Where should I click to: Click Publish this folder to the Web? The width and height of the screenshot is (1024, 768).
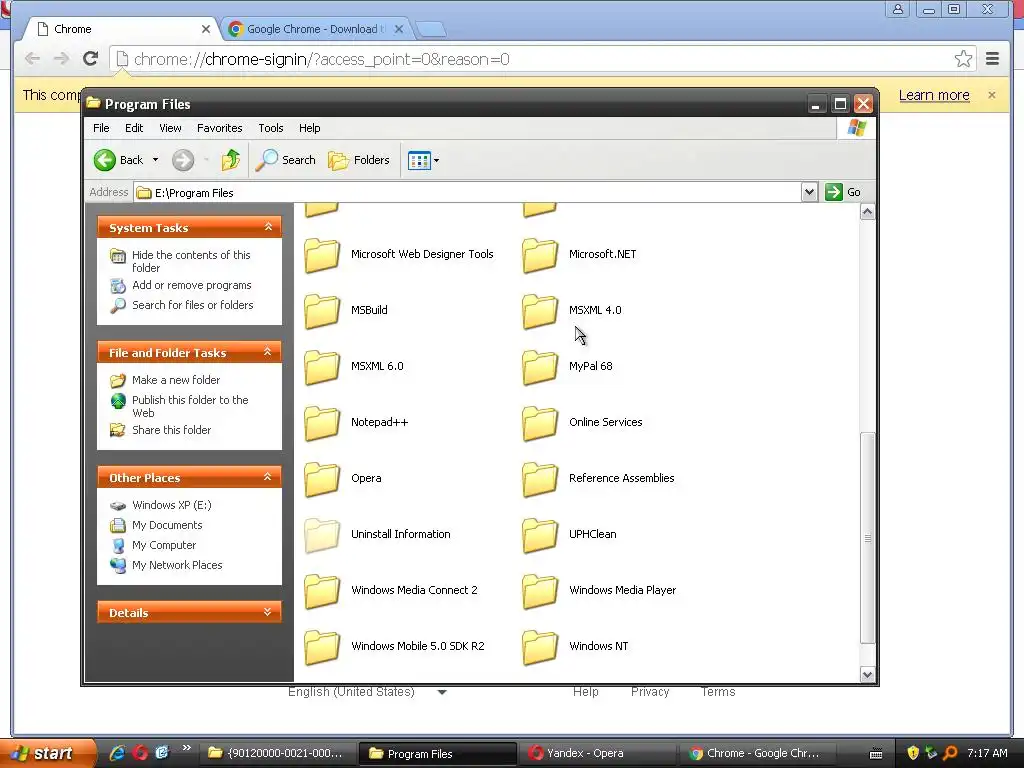tap(190, 406)
